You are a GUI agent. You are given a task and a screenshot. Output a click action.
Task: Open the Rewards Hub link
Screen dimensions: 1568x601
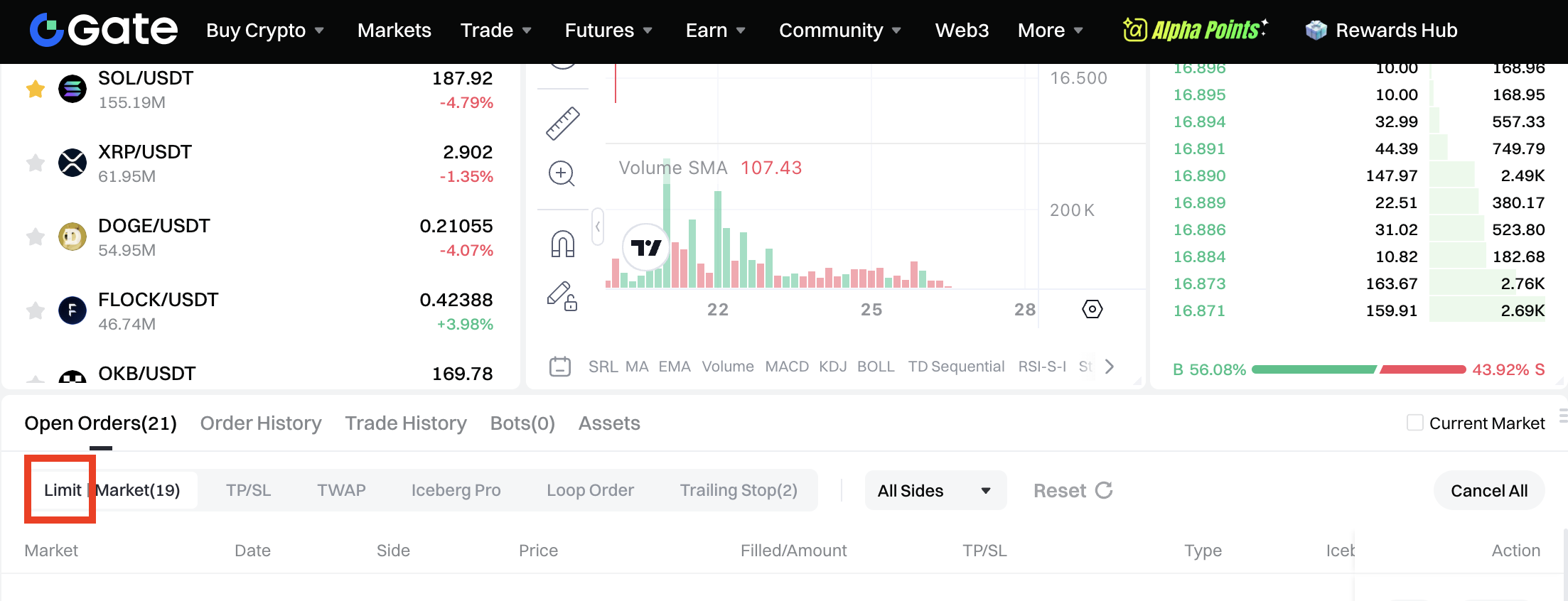[x=1382, y=31]
